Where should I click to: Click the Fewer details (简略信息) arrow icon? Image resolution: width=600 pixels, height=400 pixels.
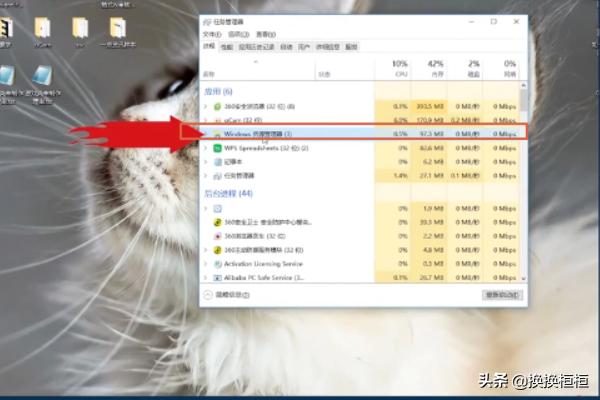(x=208, y=294)
